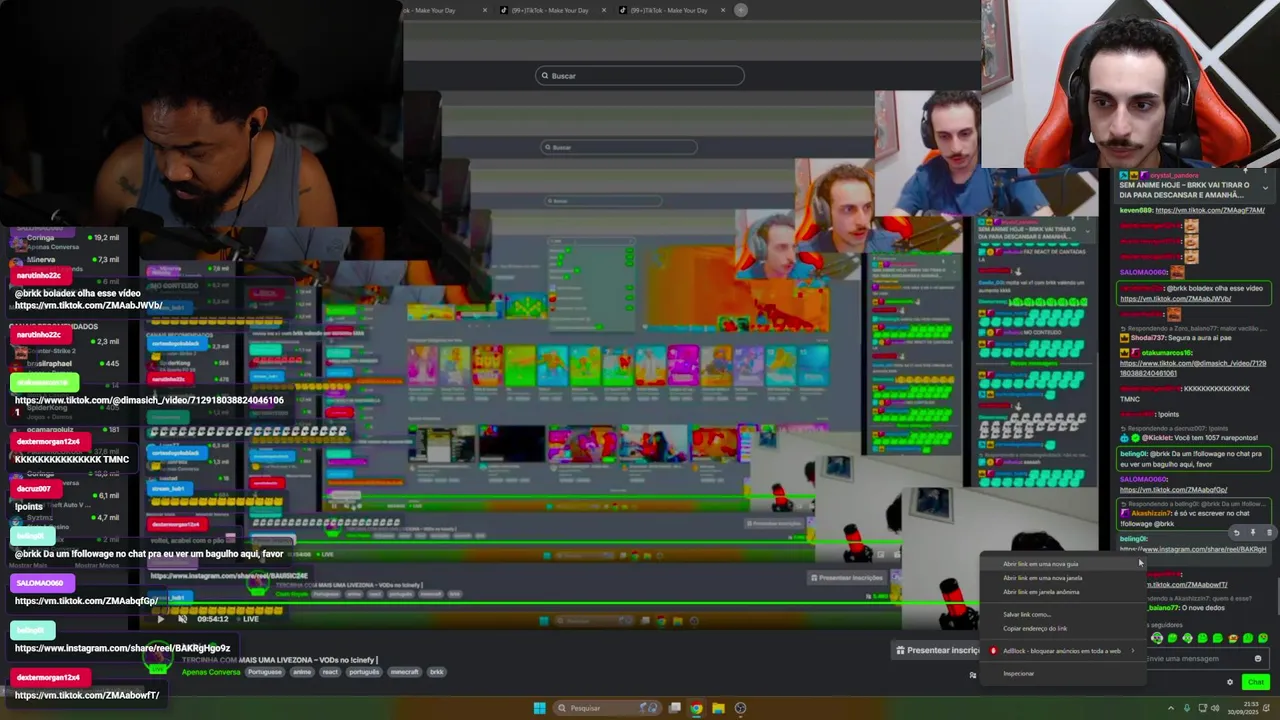Viewport: 1280px width, 720px height.
Task: Open instagram.com/share/reel overlay link
Action: [x=122, y=648]
